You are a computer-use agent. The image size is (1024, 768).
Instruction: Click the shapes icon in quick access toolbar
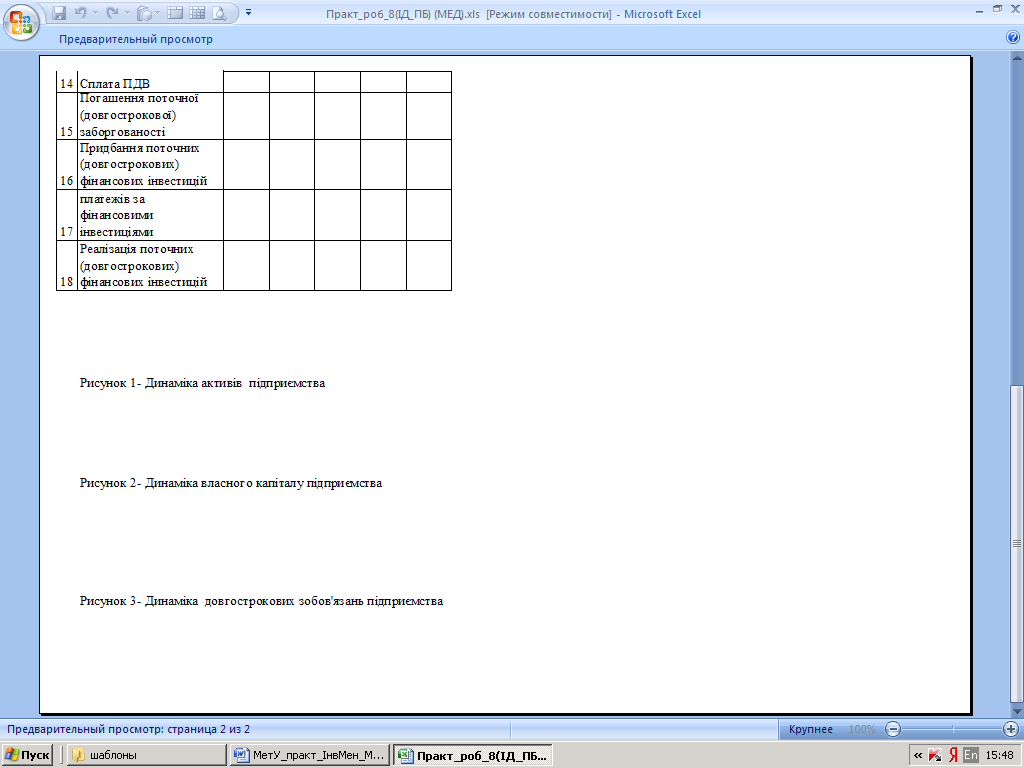(x=145, y=13)
